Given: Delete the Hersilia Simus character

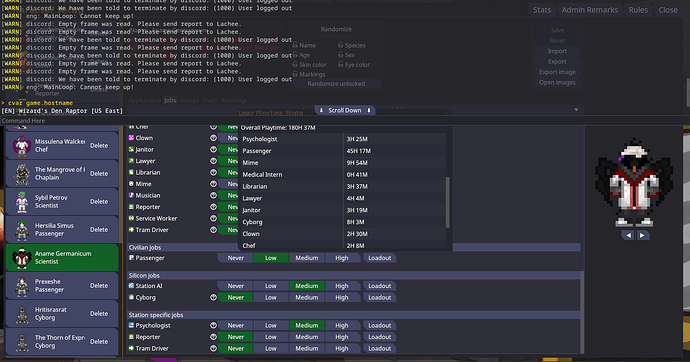Looking at the screenshot, I should tap(99, 230).
